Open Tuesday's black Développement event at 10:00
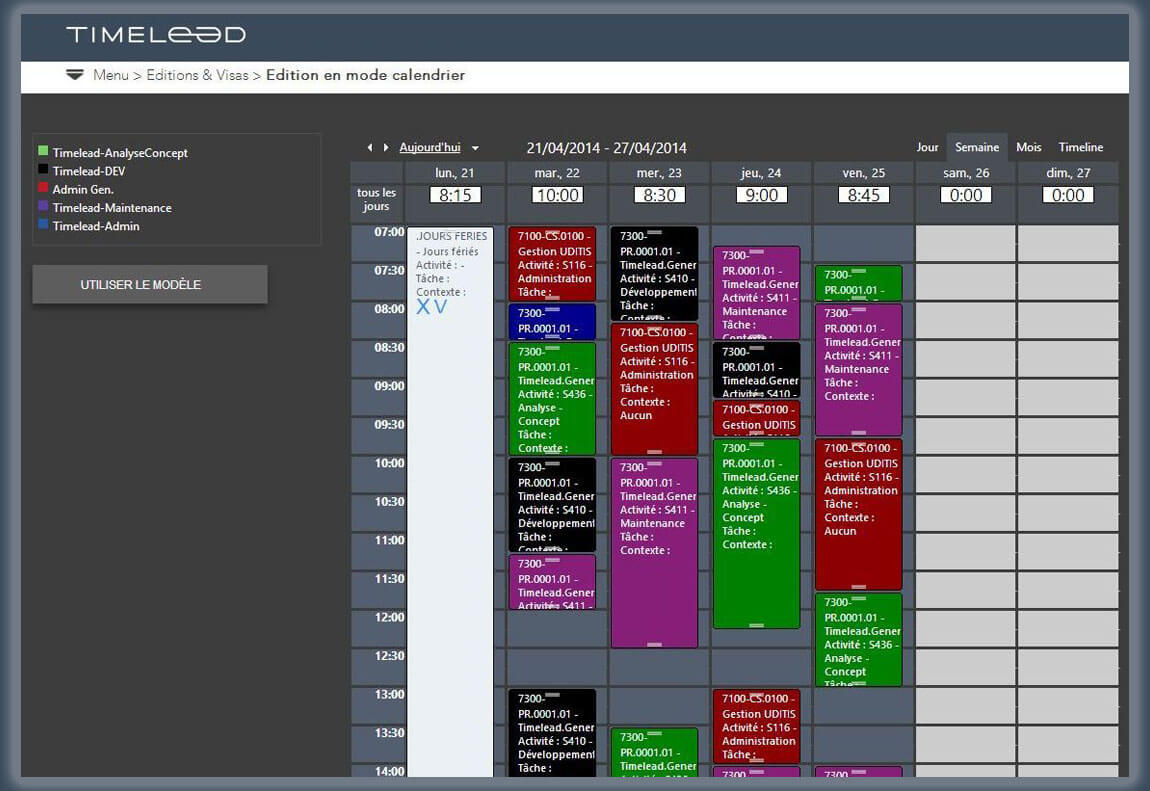 (552, 504)
